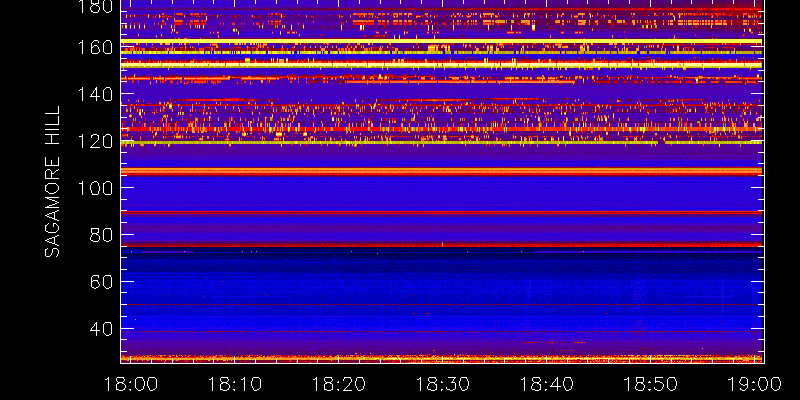Select the 18:00 time axis label
800x400 pixels.
point(131,384)
